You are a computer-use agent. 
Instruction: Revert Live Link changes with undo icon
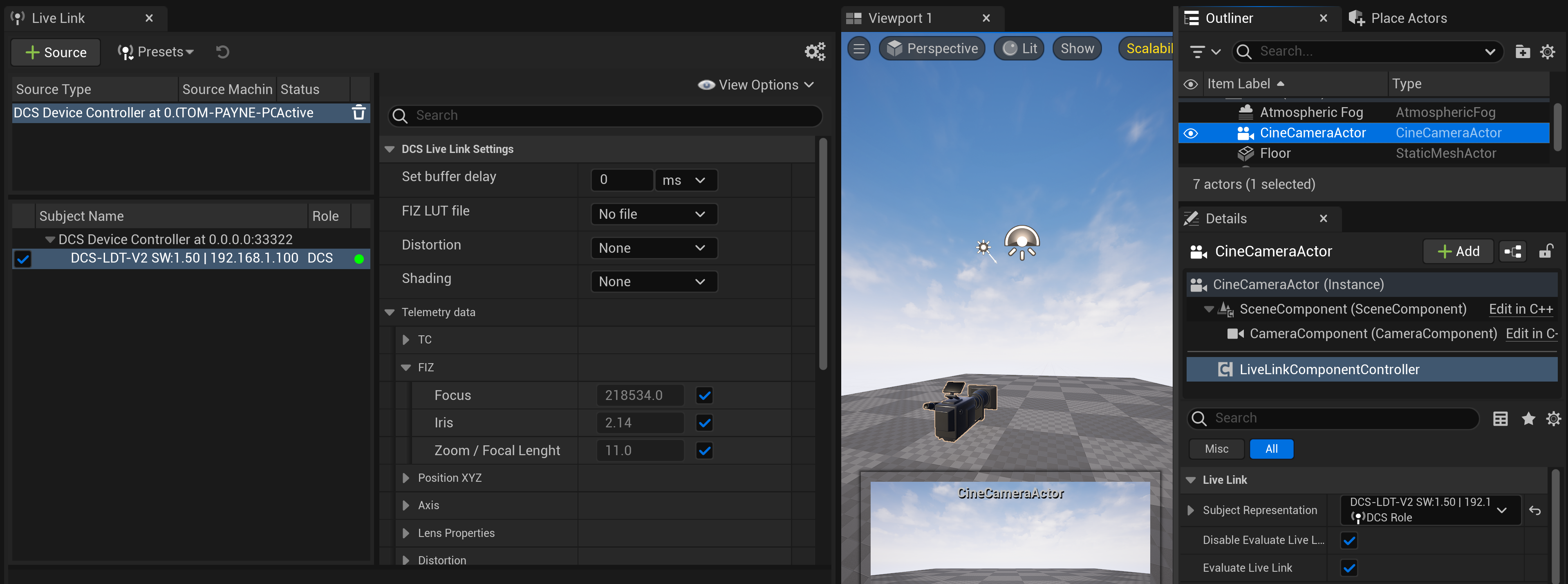point(223,52)
